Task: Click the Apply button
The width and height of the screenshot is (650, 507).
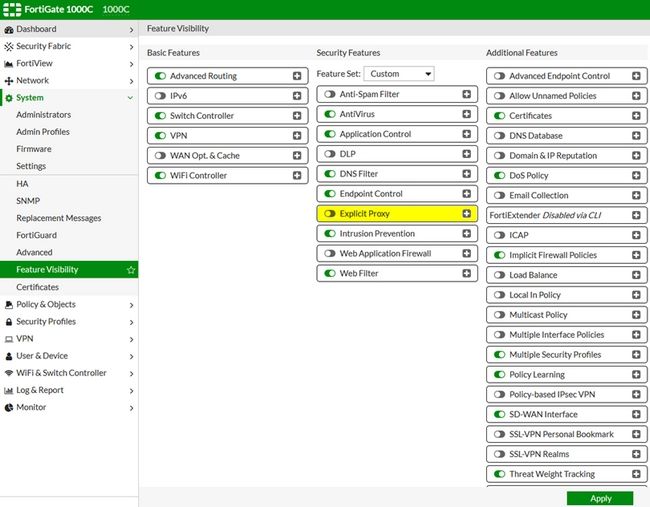Action: point(600,498)
